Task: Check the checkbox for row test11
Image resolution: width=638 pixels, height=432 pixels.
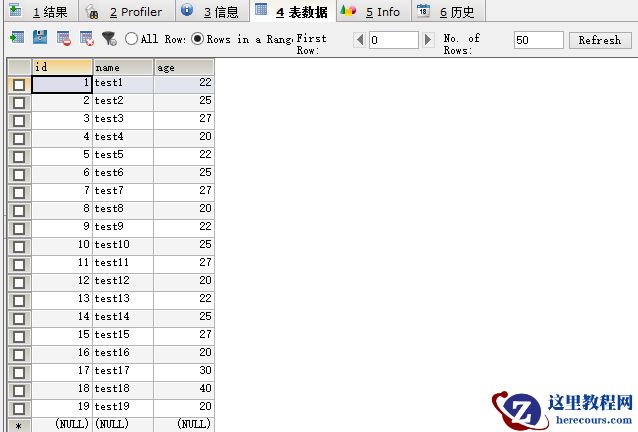Action: click(19, 265)
